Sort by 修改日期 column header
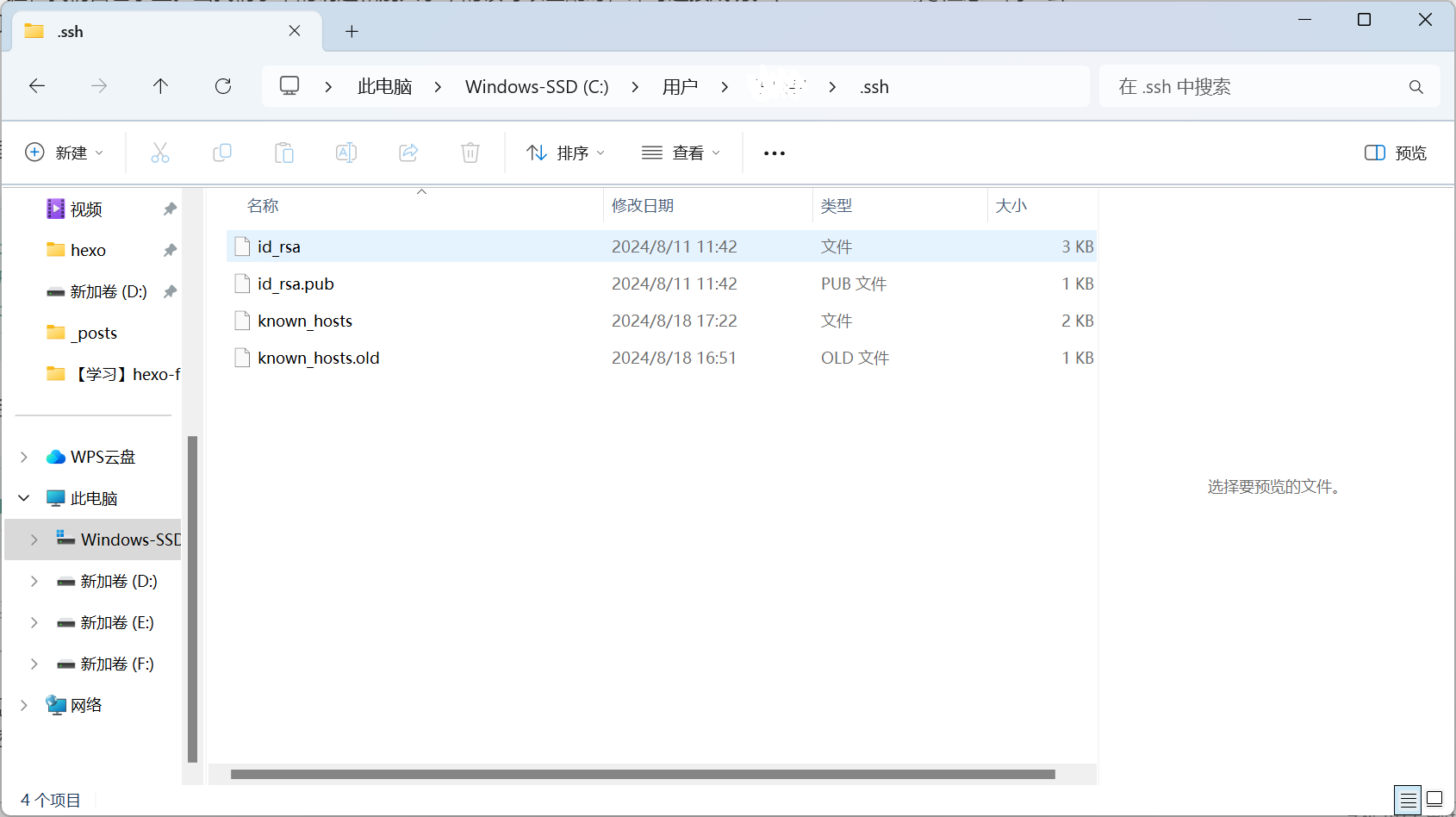This screenshot has width=1456, height=817. tap(643, 206)
